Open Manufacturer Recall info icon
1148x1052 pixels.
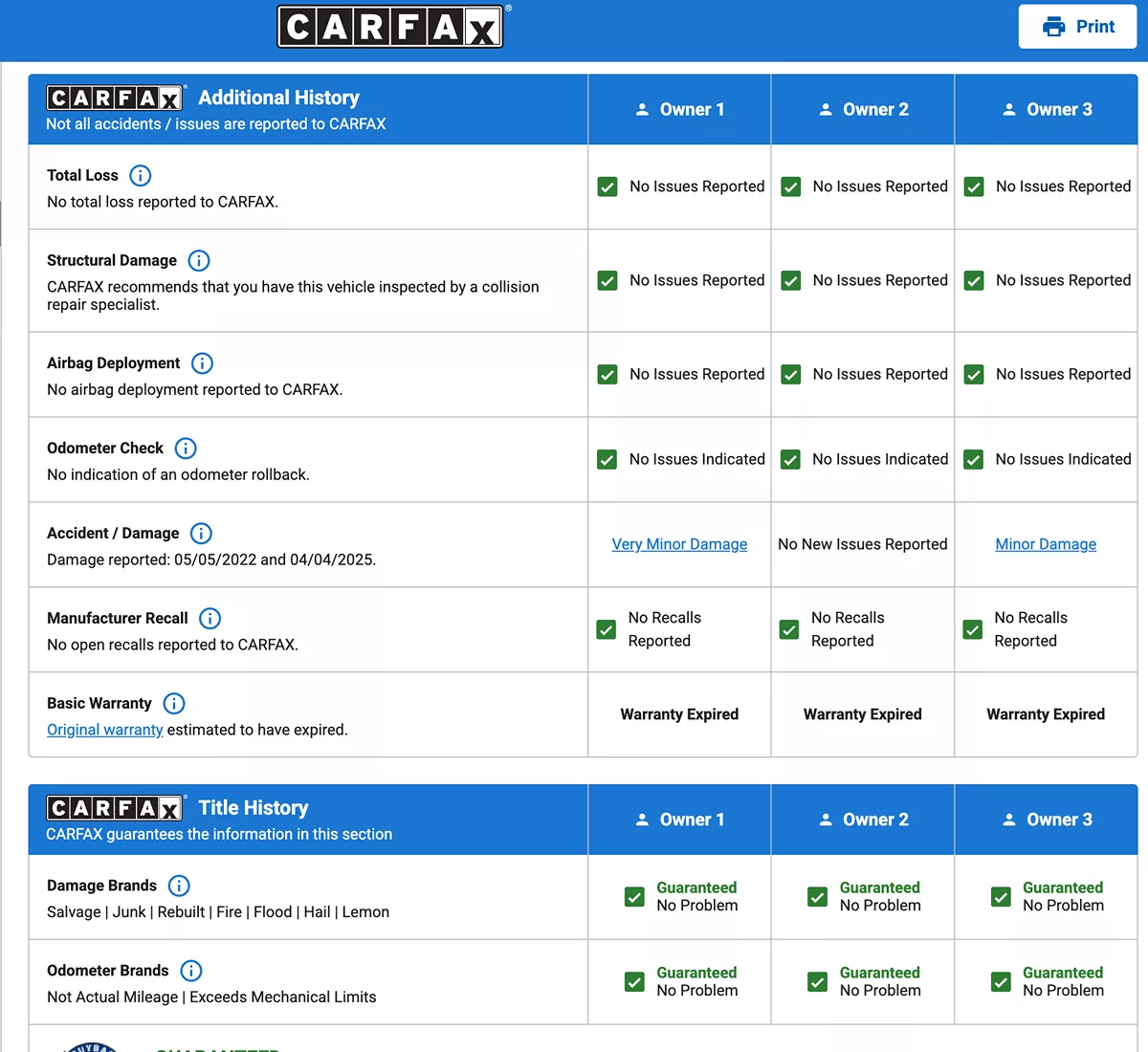(x=210, y=619)
